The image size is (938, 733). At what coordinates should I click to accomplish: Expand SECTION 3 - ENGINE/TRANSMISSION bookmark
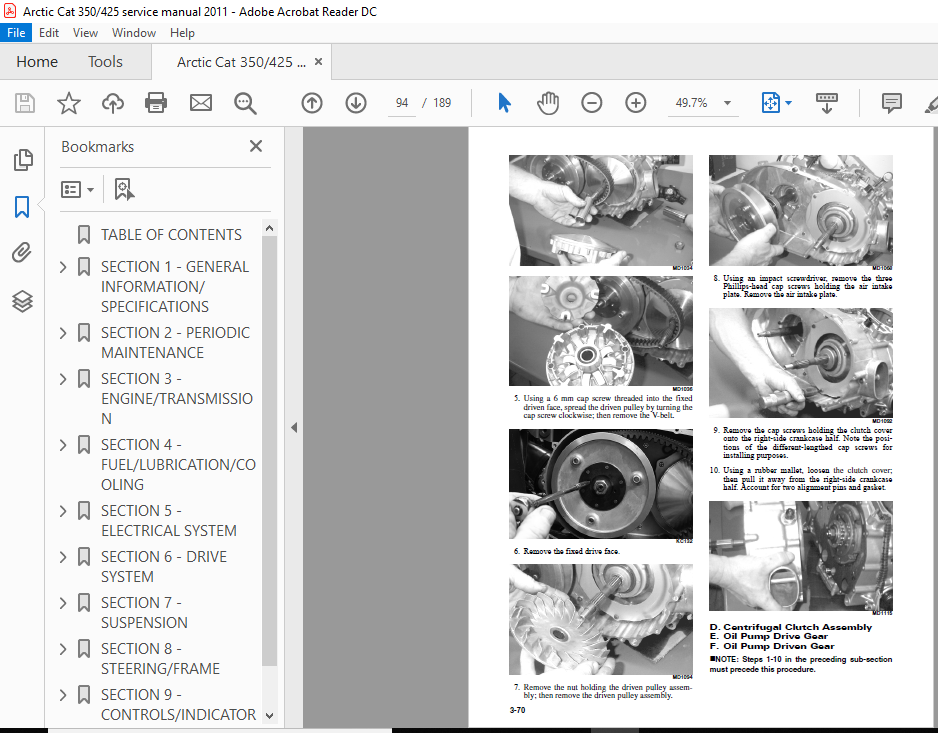tap(63, 379)
